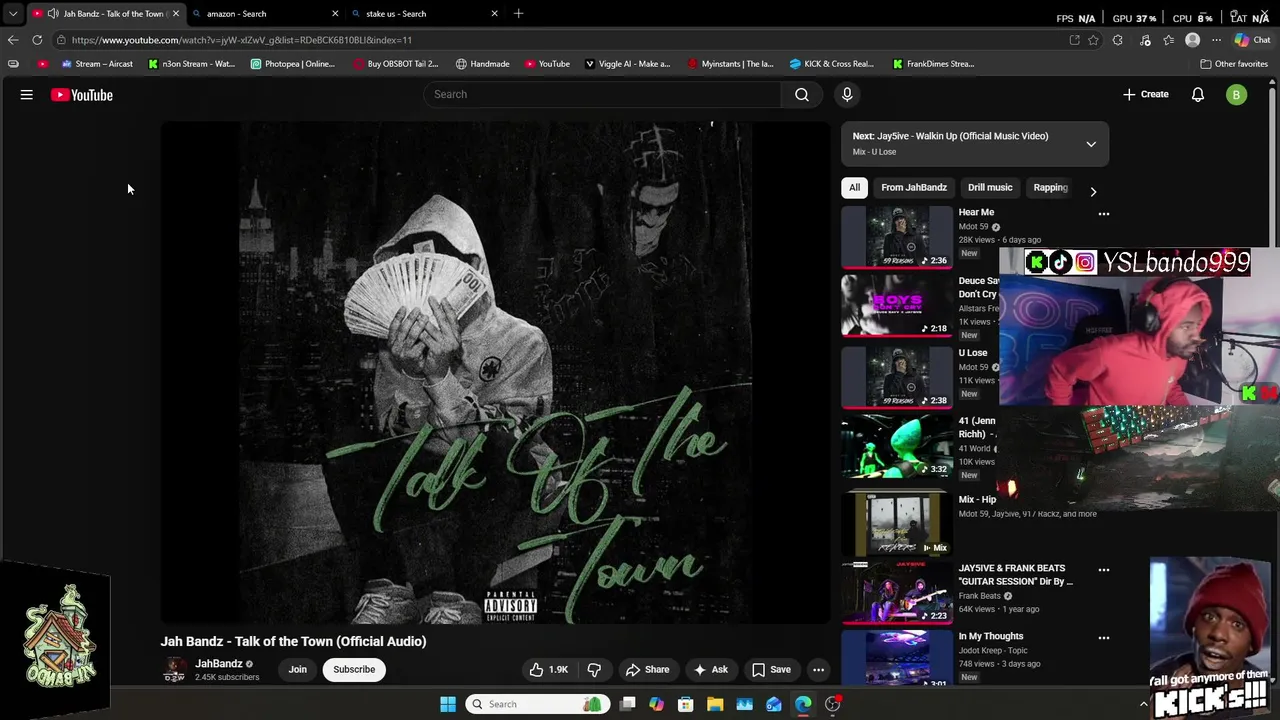Show more filter chips with right arrow
The height and width of the screenshot is (720, 1280).
pyautogui.click(x=1093, y=191)
